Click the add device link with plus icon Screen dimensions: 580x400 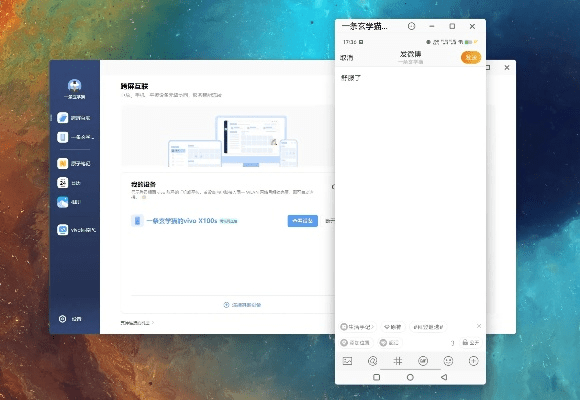click(x=242, y=305)
